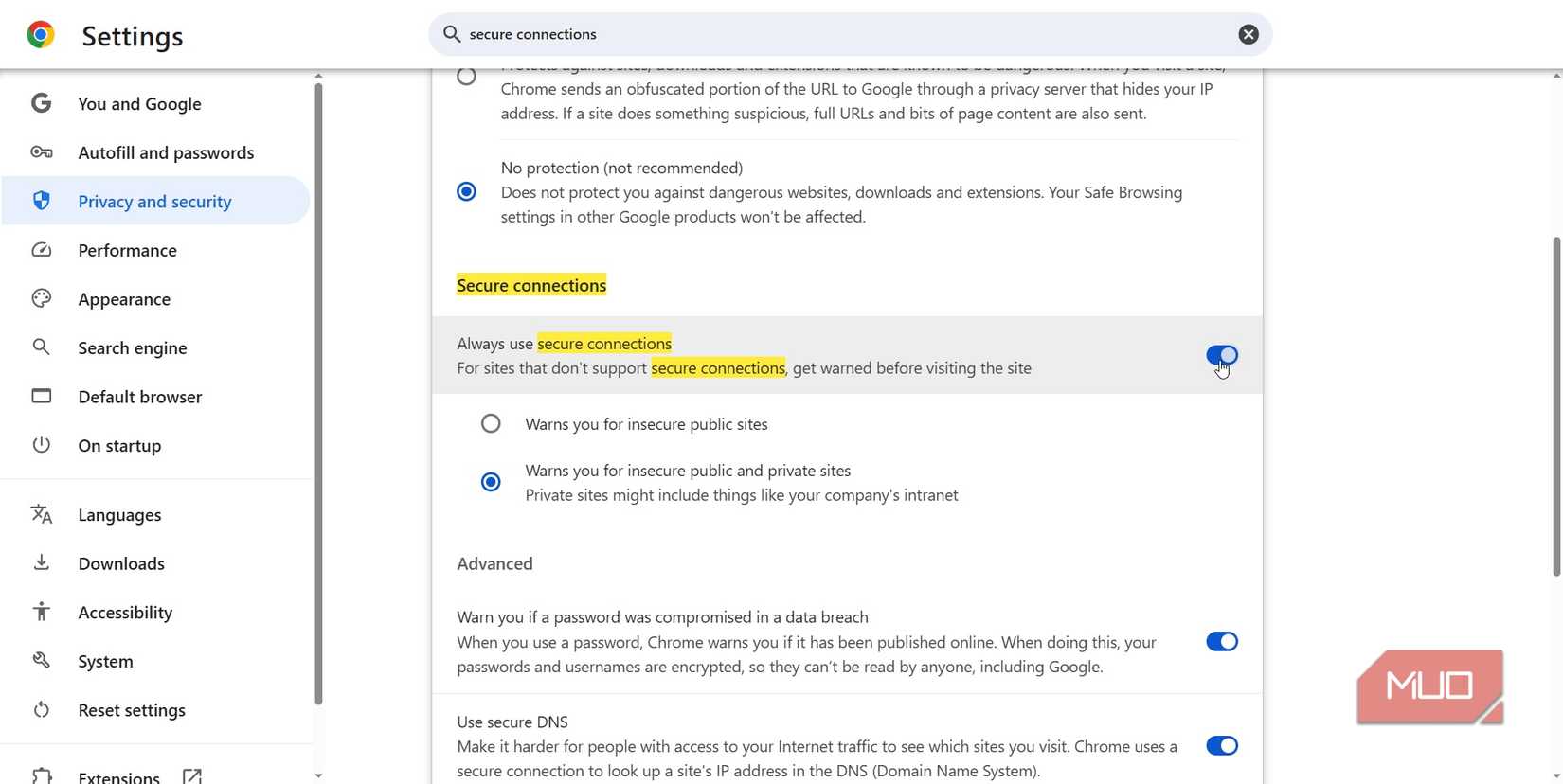Open Extensions via its external link icon
Image resolution: width=1563 pixels, height=784 pixels.
191,775
